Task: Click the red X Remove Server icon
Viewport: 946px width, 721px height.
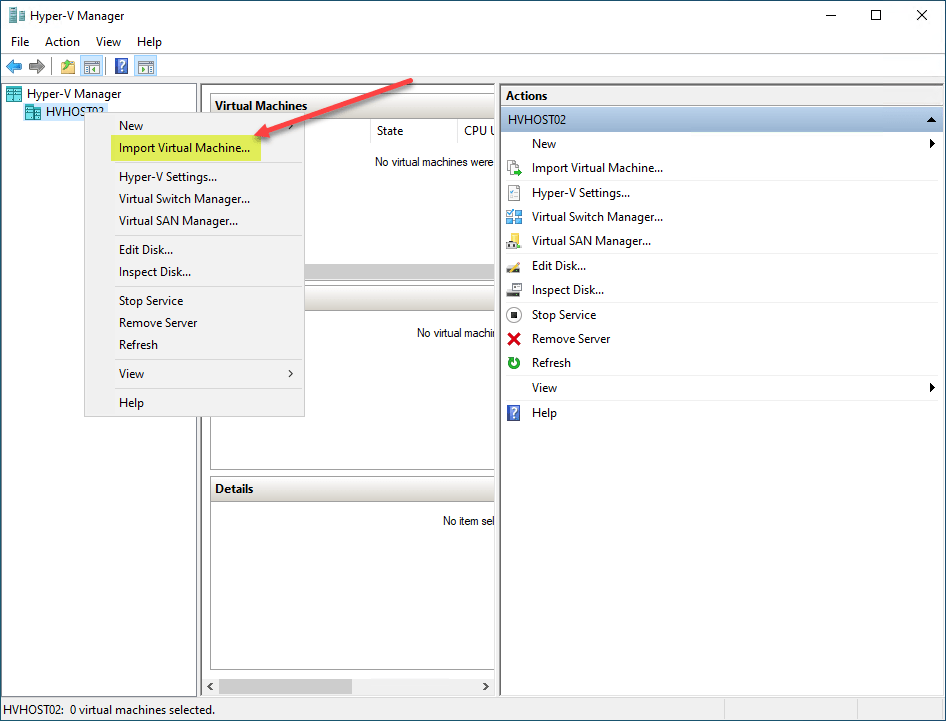Action: click(513, 339)
